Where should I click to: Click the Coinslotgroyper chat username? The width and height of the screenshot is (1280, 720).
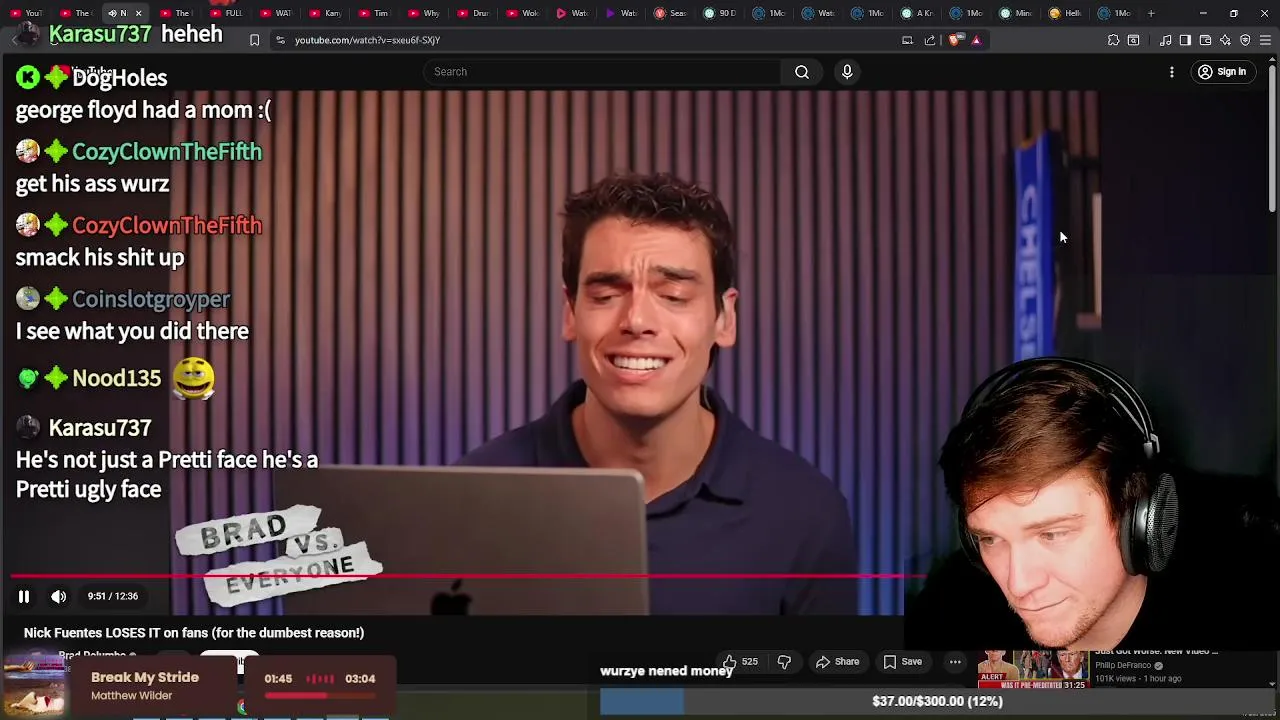151,299
